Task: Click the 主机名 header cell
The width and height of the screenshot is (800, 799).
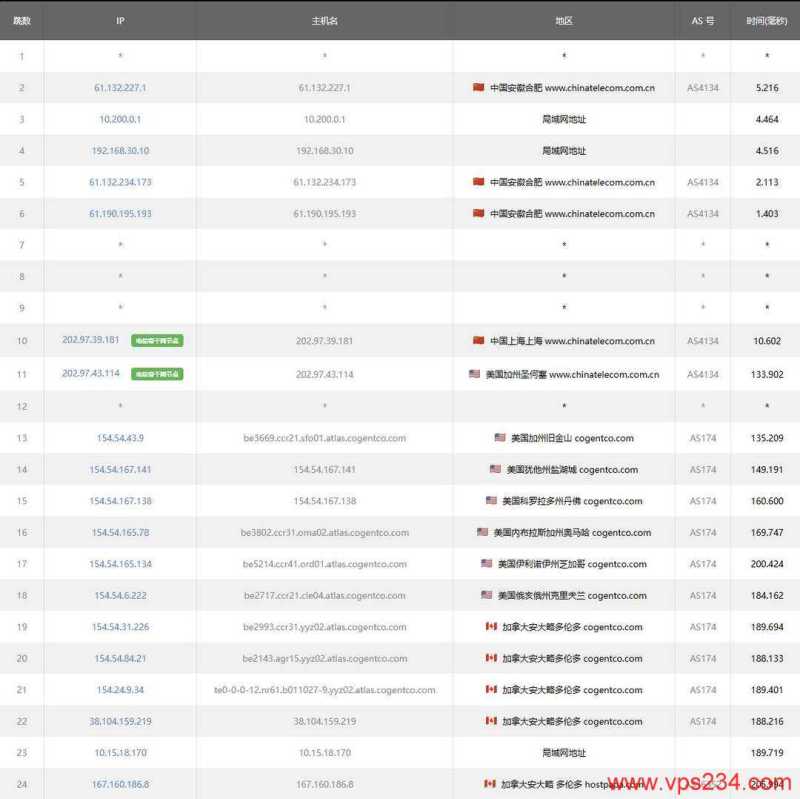Action: point(324,18)
